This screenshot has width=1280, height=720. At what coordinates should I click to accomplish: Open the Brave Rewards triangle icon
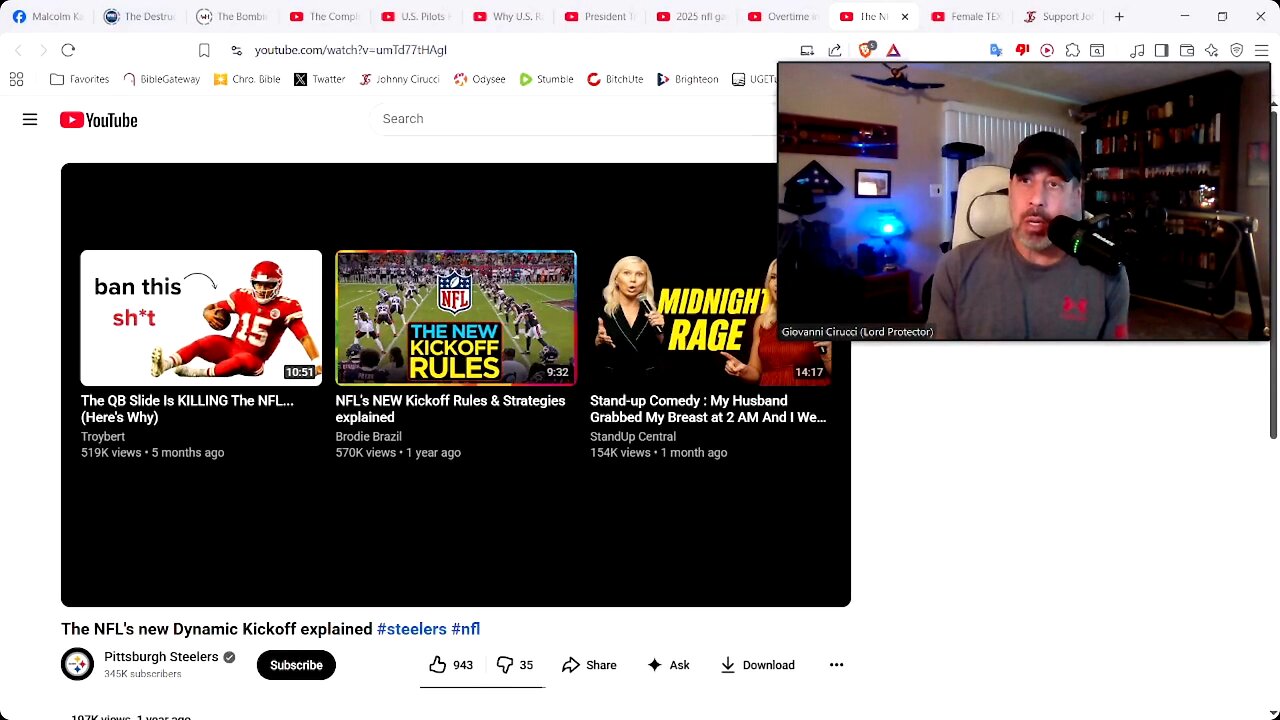pos(894,50)
